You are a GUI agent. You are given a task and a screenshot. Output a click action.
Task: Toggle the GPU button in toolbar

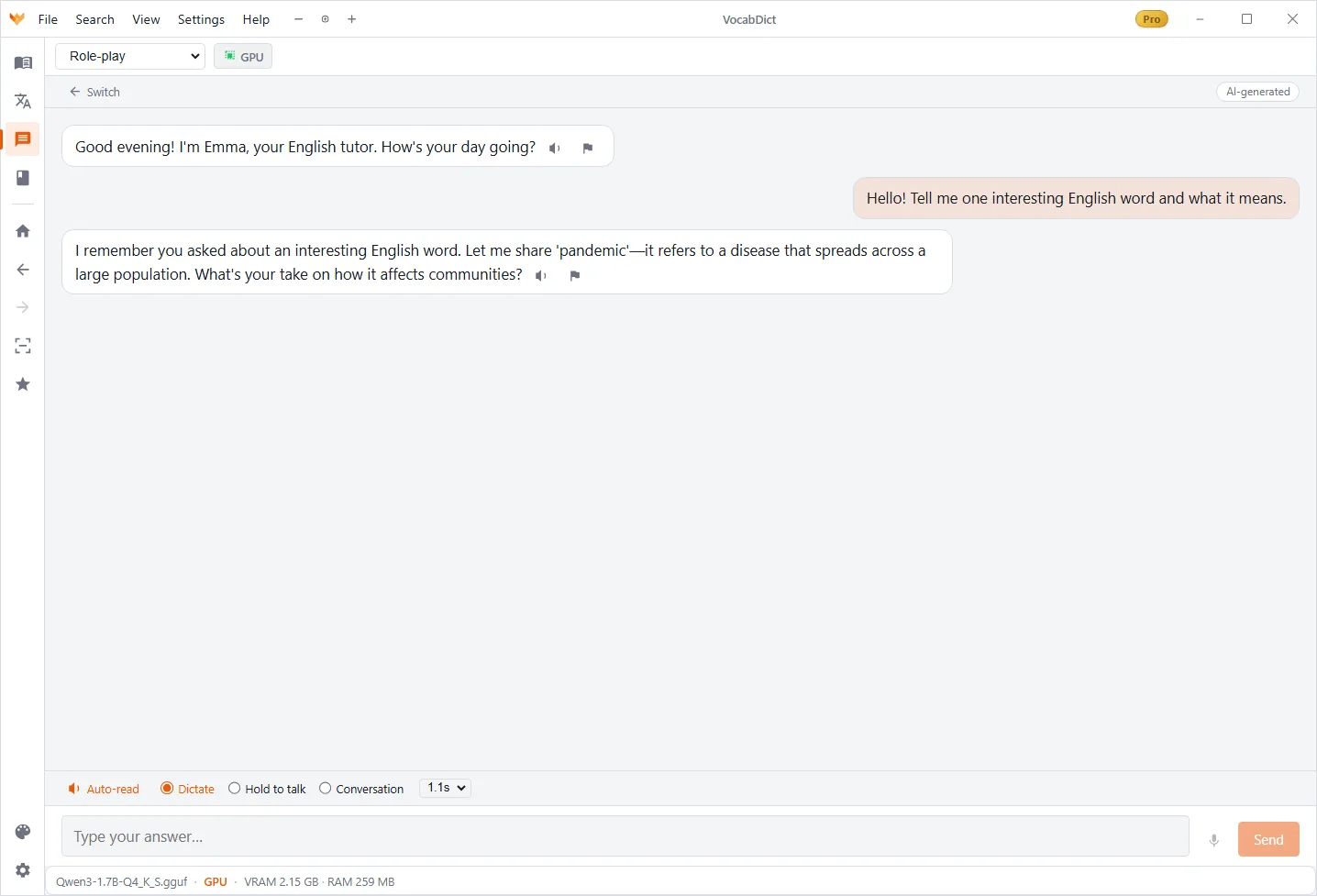coord(243,57)
